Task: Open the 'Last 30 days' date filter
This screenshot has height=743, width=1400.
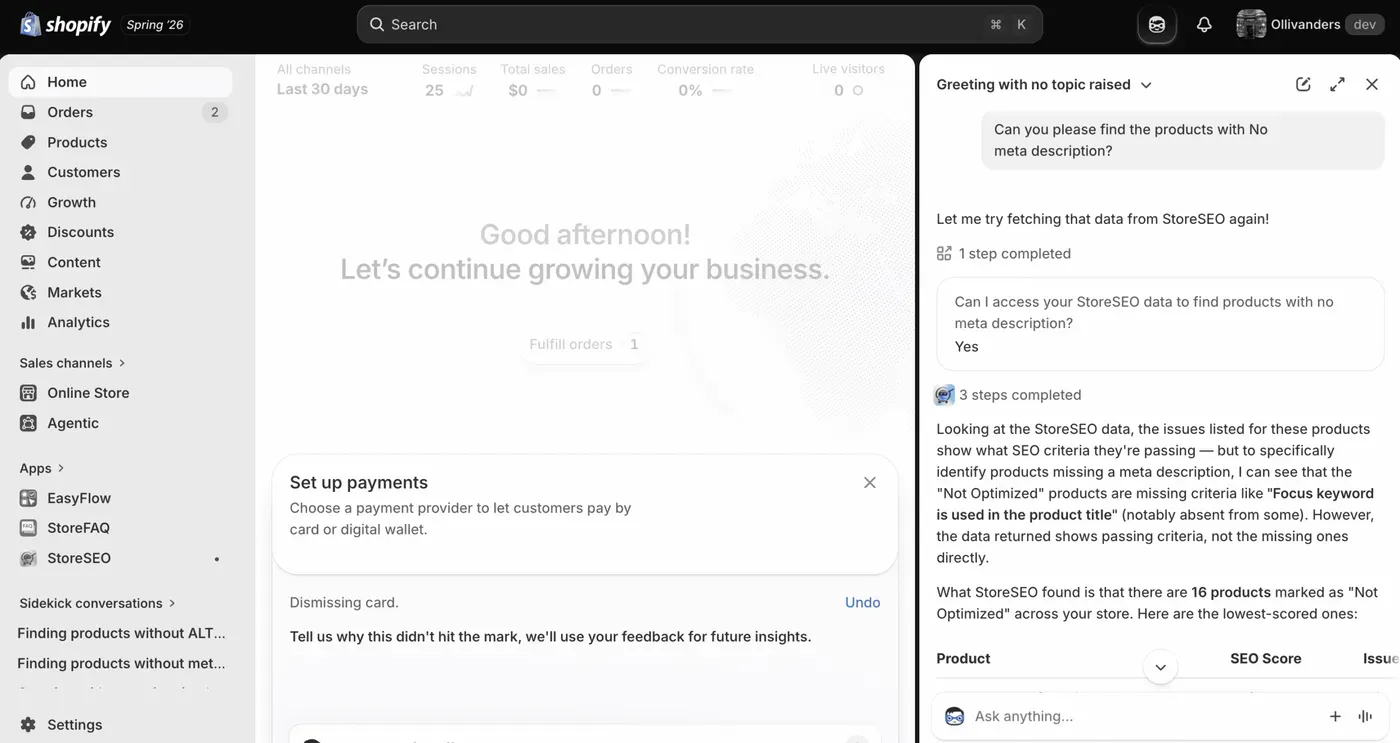Action: point(322,89)
